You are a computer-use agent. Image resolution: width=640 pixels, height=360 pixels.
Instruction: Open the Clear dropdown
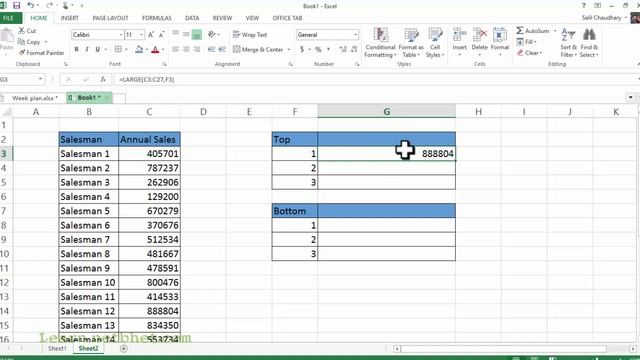[x=529, y=53]
